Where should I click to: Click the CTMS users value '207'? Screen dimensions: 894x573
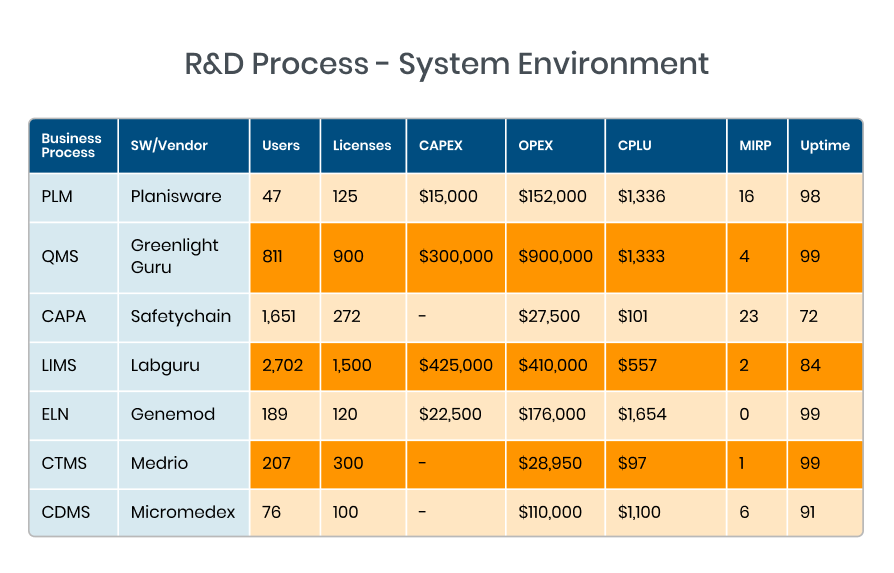276,463
